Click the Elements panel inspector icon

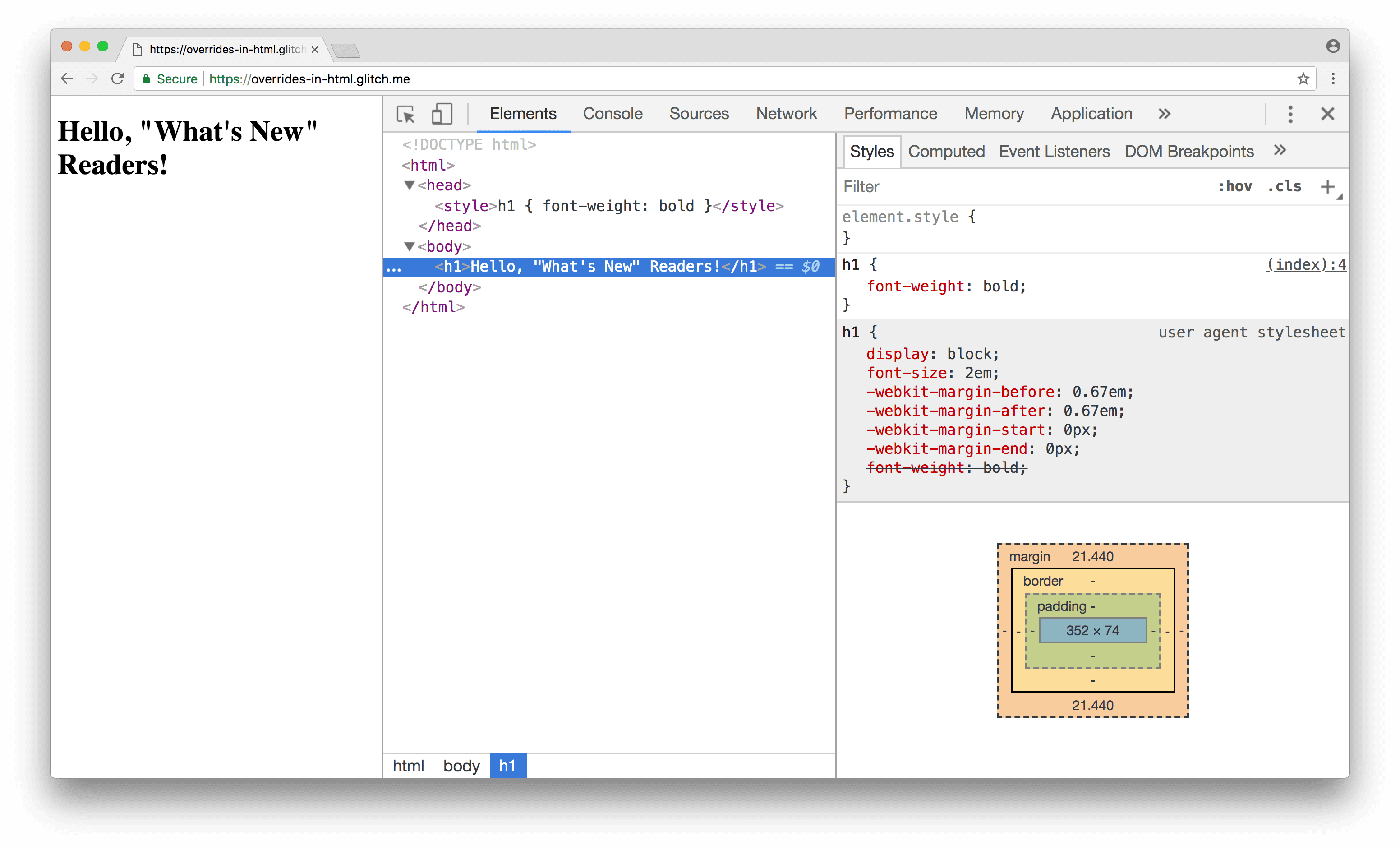click(405, 113)
